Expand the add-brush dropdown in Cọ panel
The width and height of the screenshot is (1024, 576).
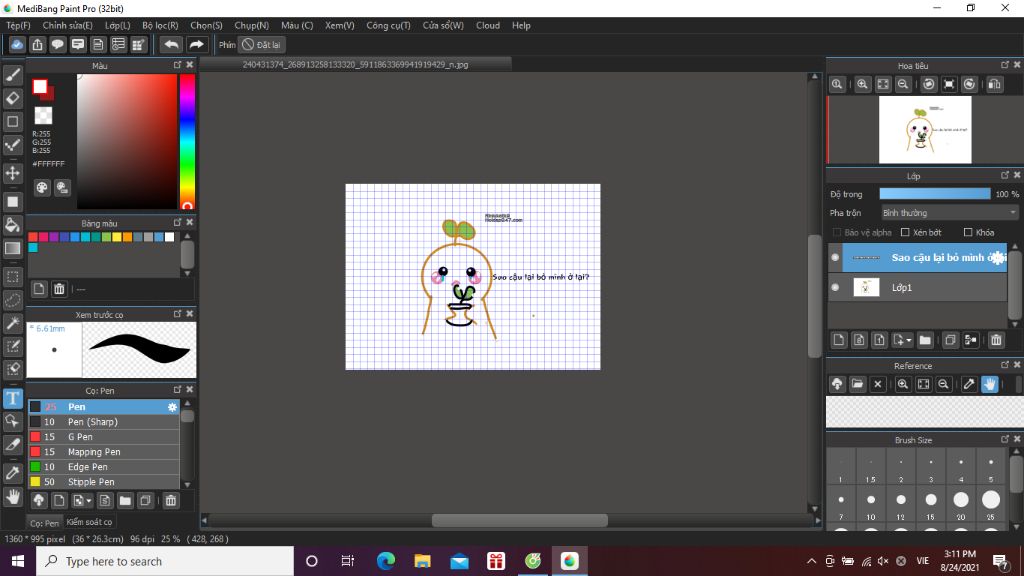pos(89,501)
